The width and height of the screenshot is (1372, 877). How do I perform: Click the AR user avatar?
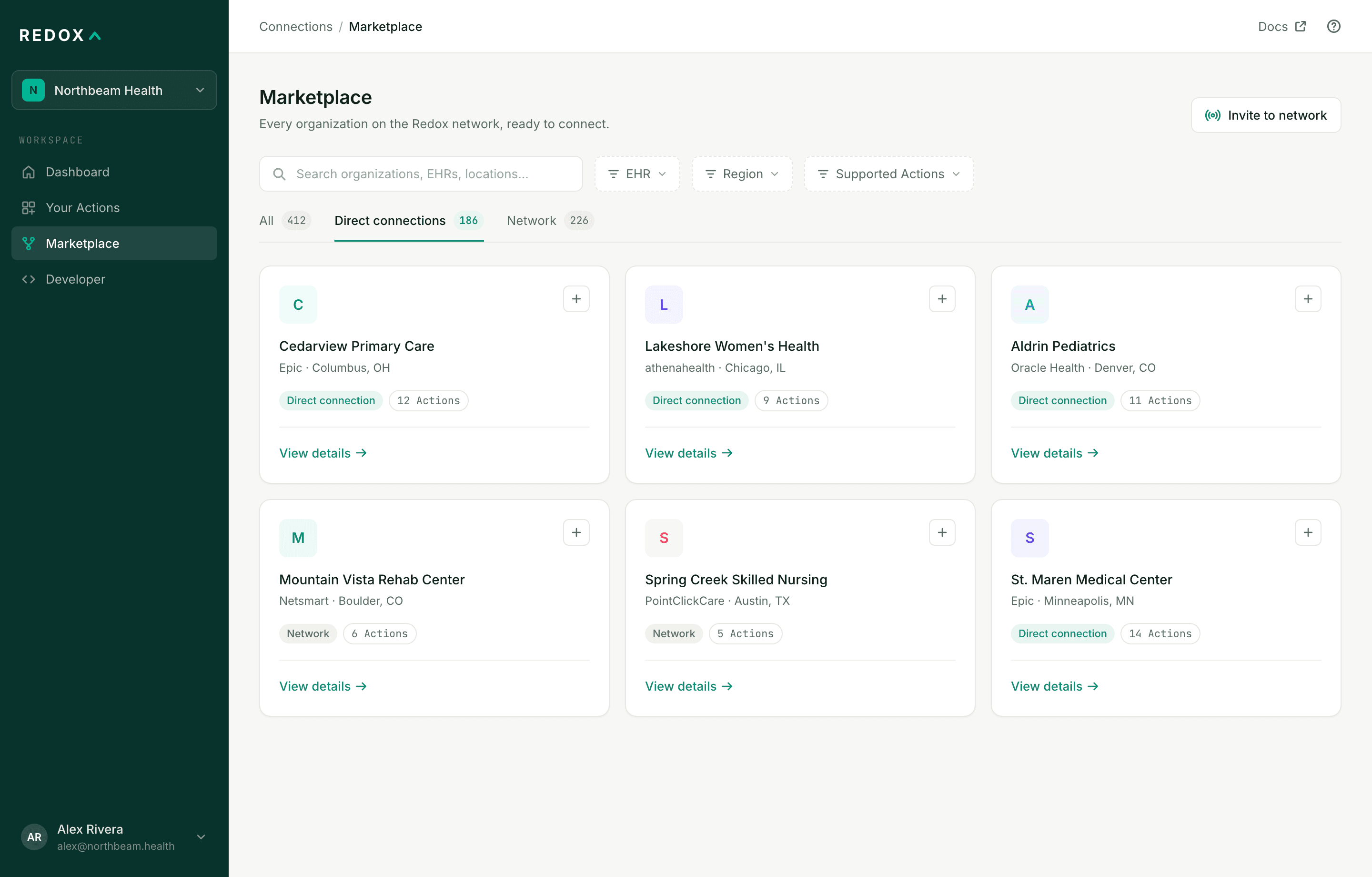[34, 836]
